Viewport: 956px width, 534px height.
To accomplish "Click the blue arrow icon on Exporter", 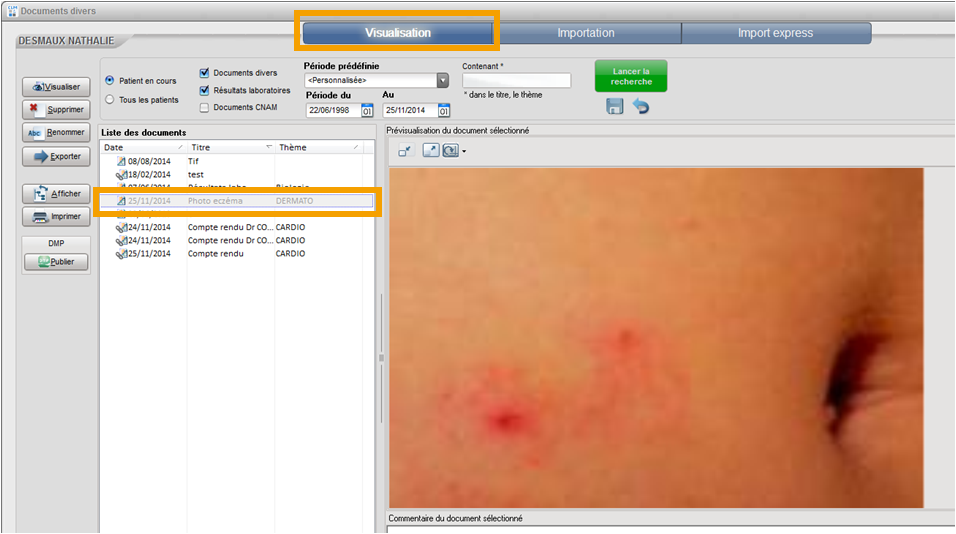I will [x=40, y=157].
